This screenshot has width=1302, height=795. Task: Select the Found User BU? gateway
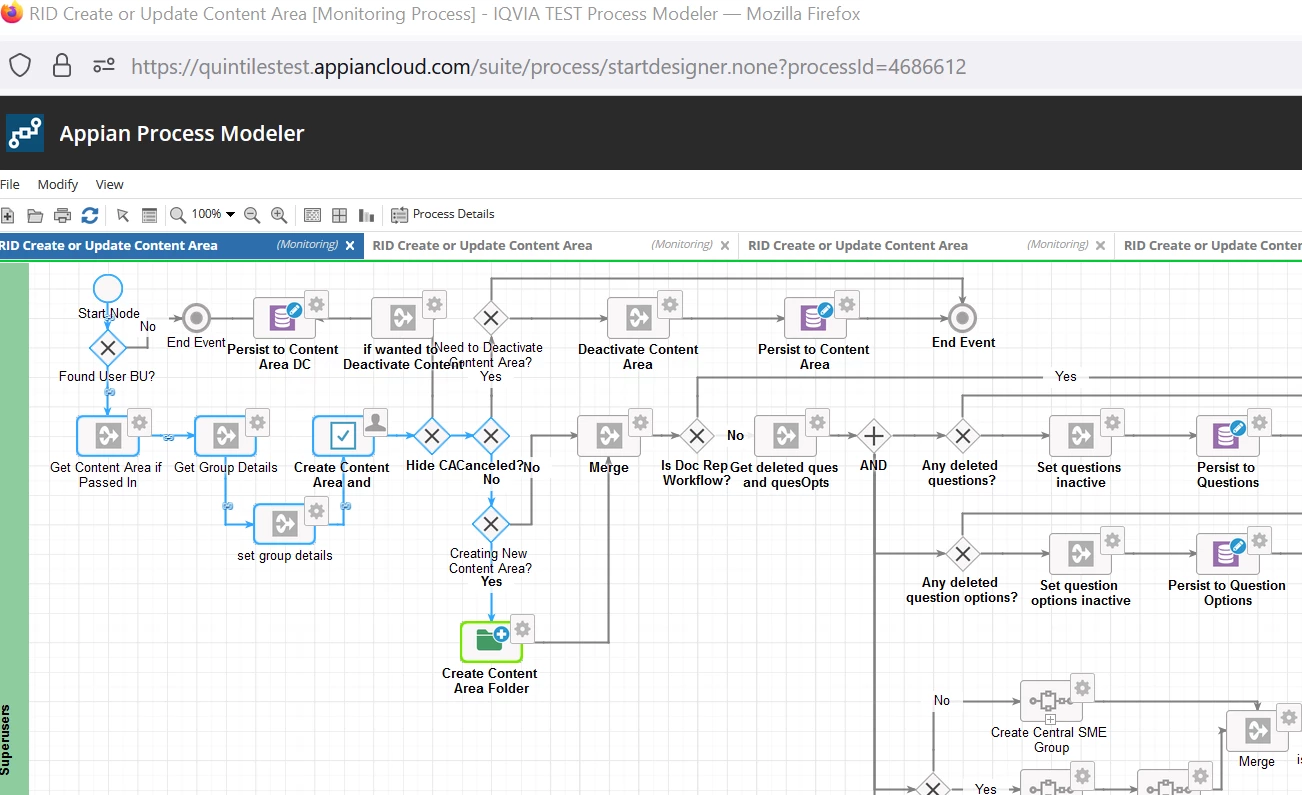click(x=107, y=348)
